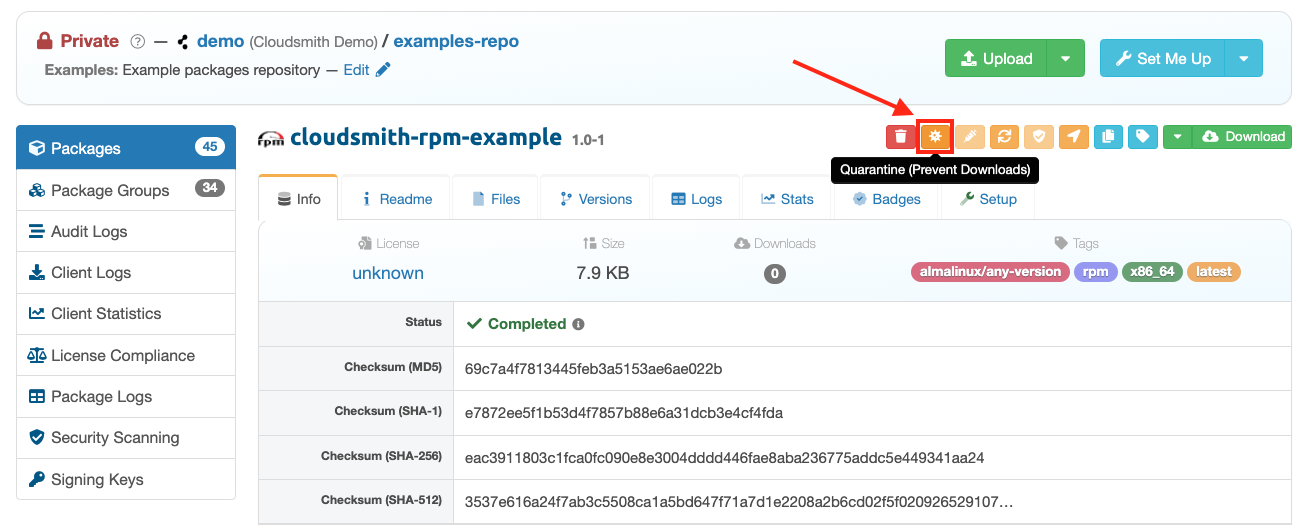Click the Set Me Up button

coord(1162,58)
